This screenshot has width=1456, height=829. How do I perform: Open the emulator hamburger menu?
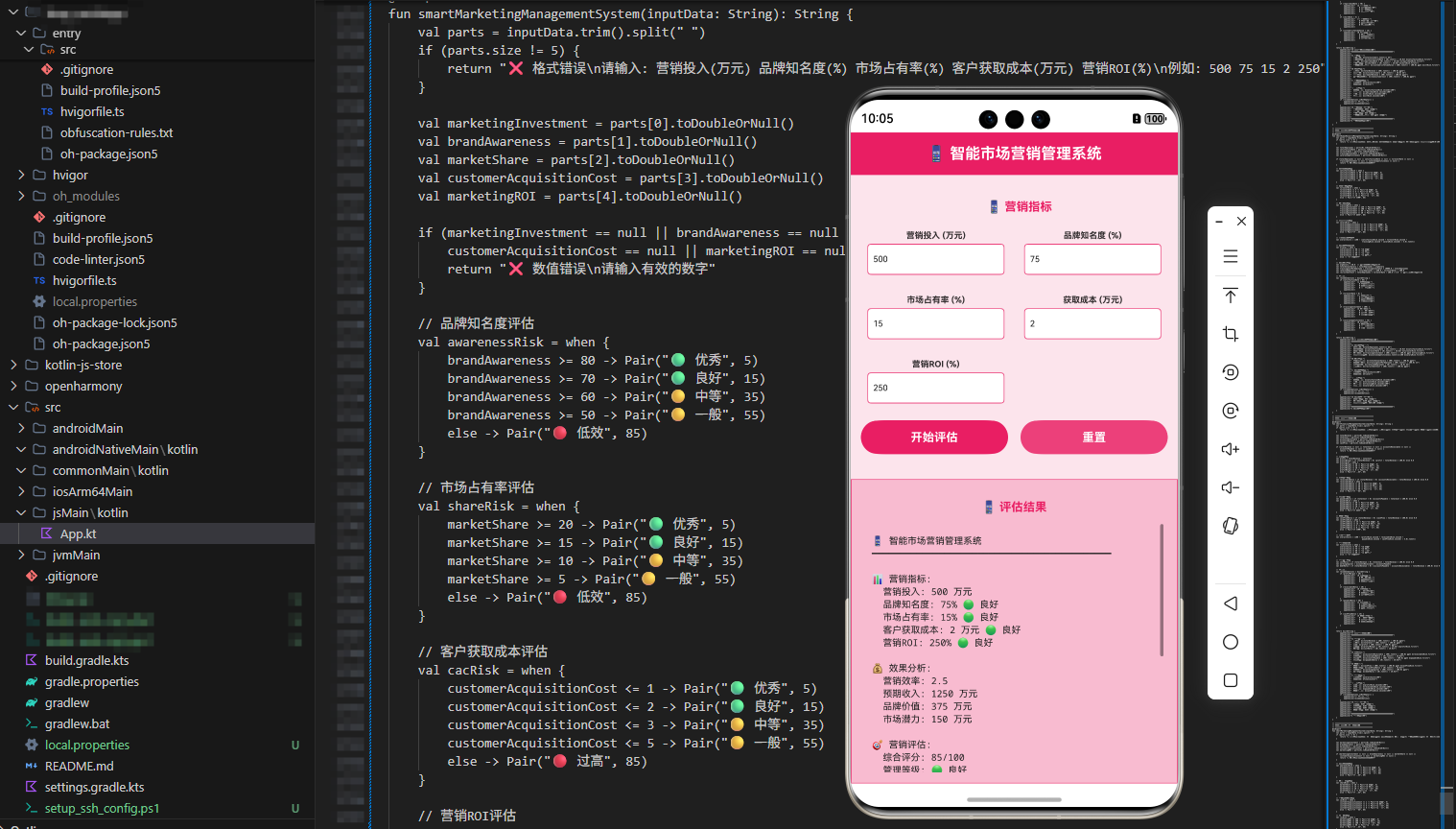click(x=1231, y=257)
